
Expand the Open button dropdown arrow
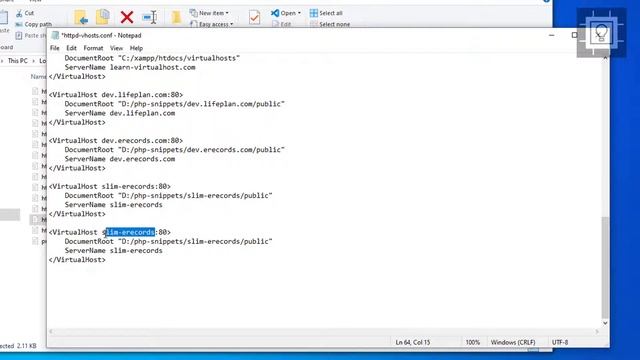(x=299, y=13)
